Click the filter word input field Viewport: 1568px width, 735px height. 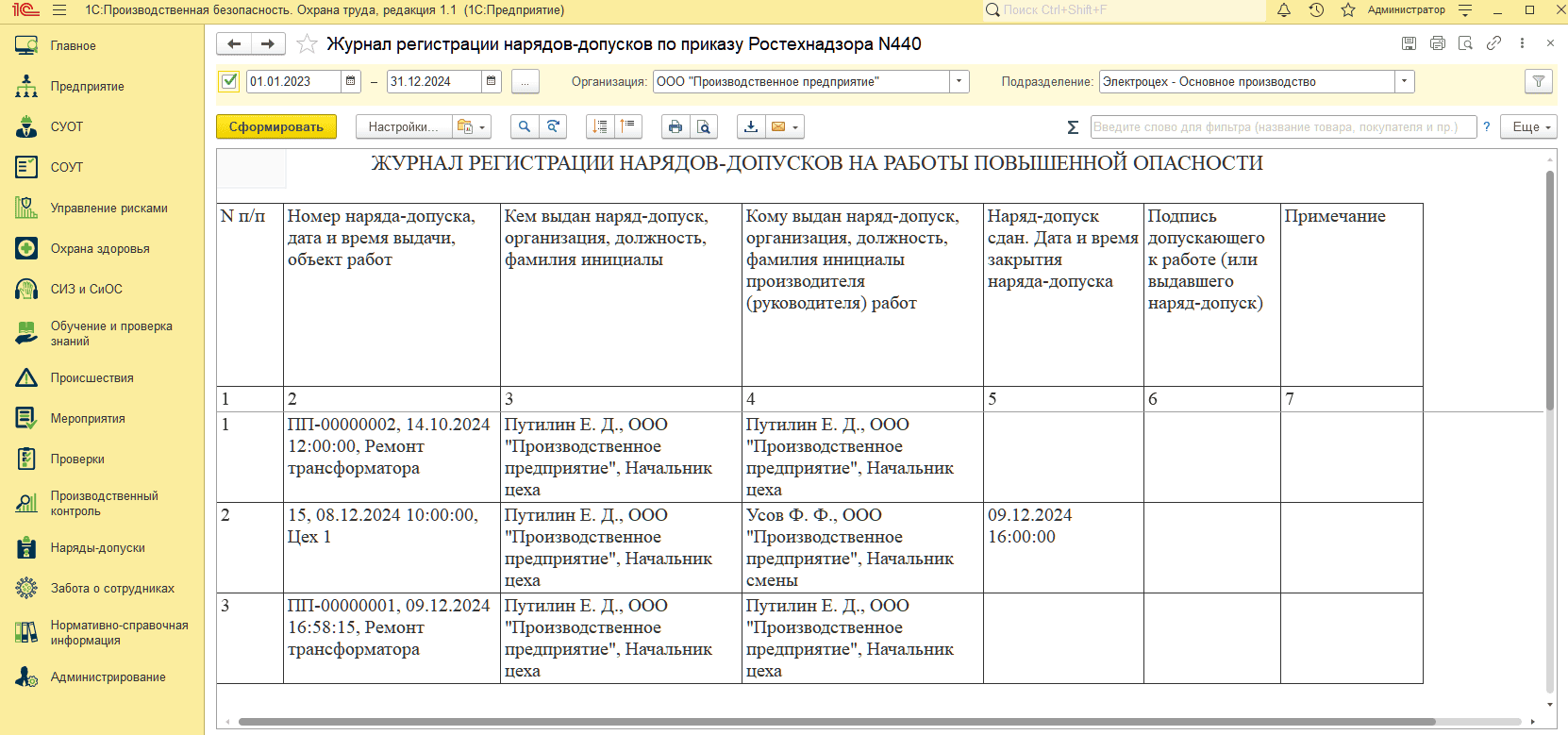click(1283, 126)
